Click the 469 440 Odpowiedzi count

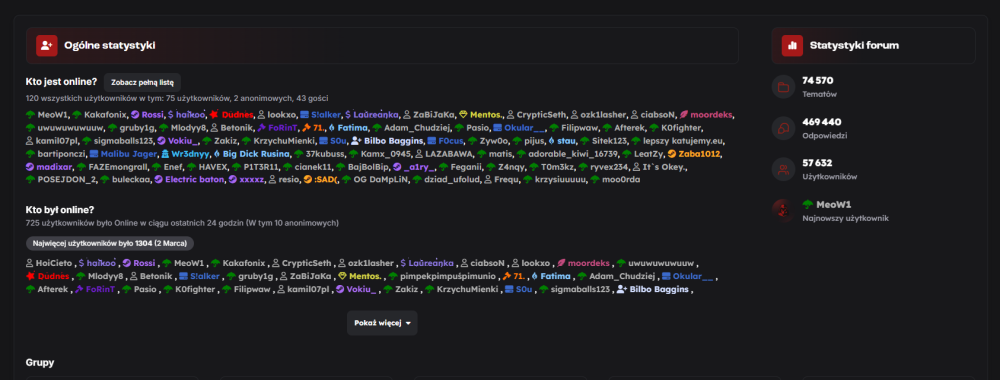point(821,122)
